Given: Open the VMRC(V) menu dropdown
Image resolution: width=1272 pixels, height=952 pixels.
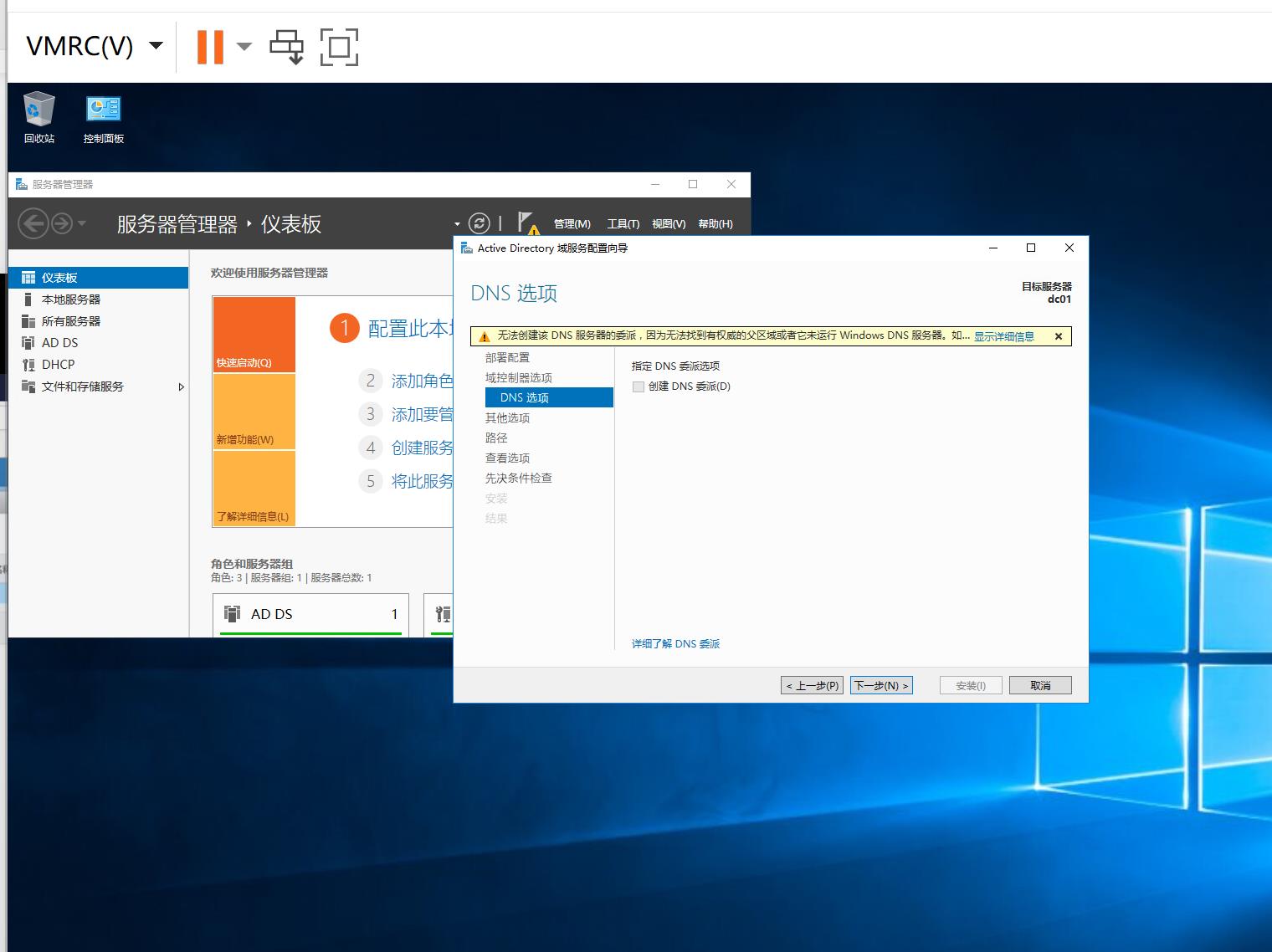Looking at the screenshot, I should point(156,46).
